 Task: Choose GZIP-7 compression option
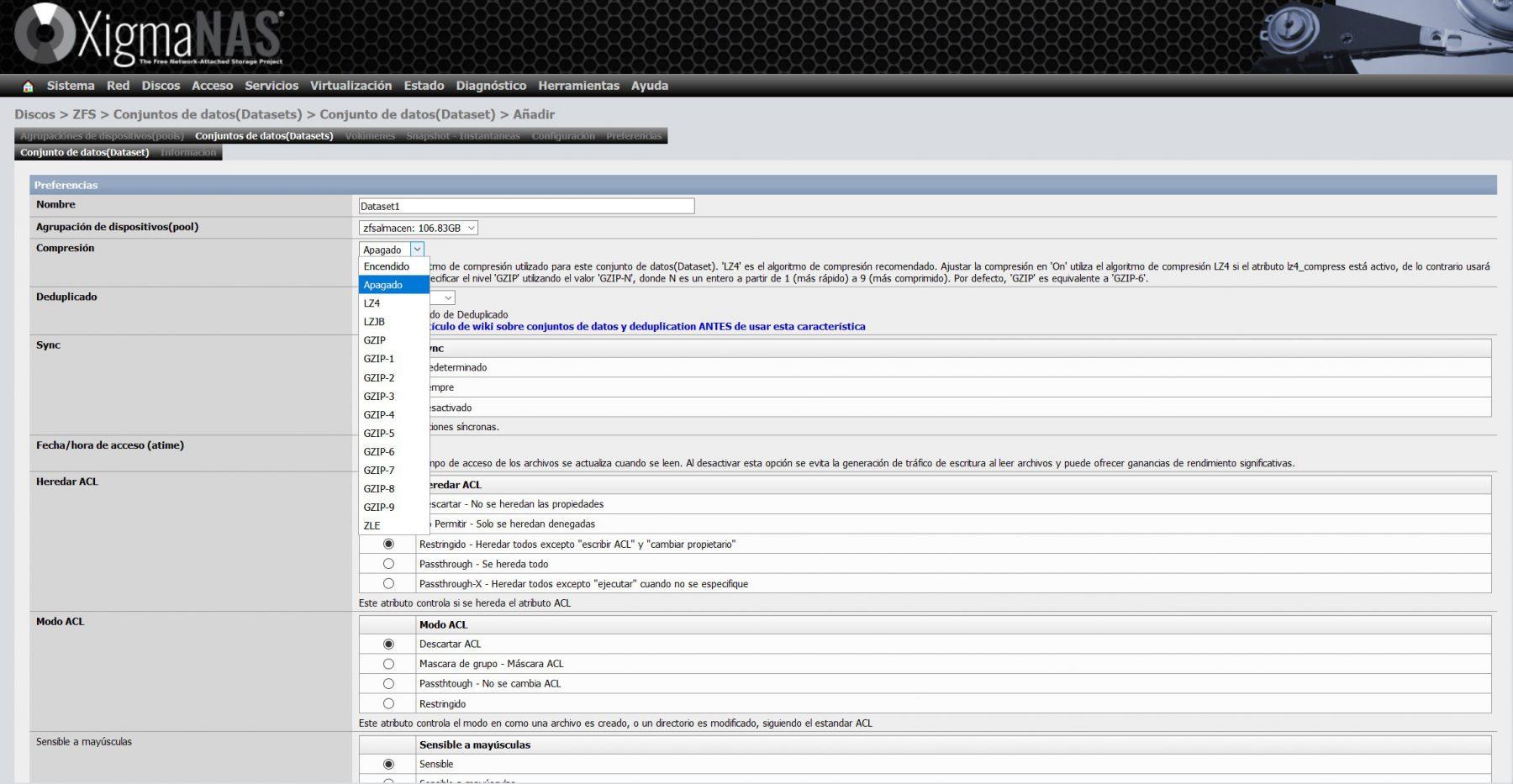(393, 471)
